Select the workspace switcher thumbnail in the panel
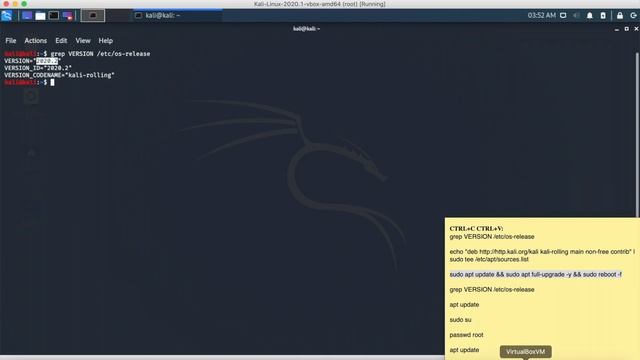This screenshot has width=640, height=360. (x=93, y=16)
